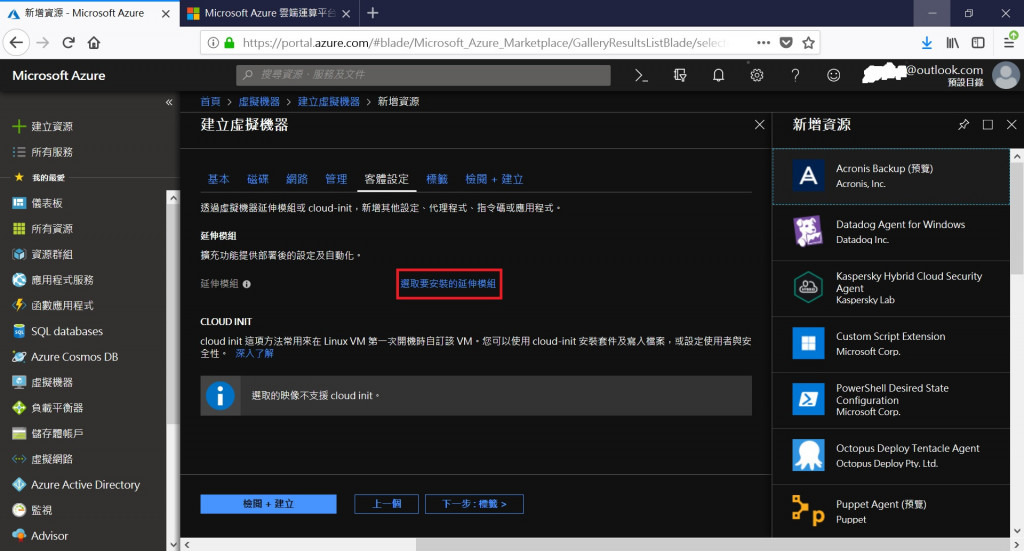The width and height of the screenshot is (1024, 551).
Task: Open 資源群組 in sidebar
Action: tap(43, 254)
